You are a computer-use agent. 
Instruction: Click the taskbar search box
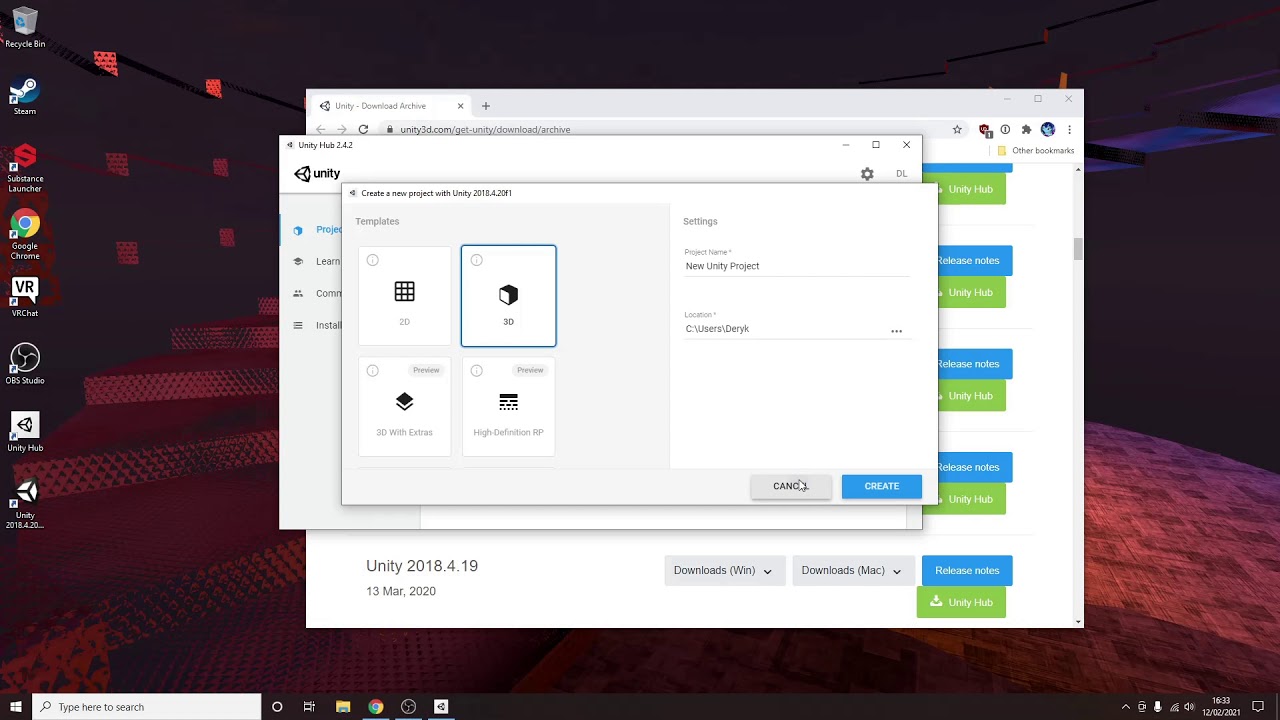tap(147, 707)
